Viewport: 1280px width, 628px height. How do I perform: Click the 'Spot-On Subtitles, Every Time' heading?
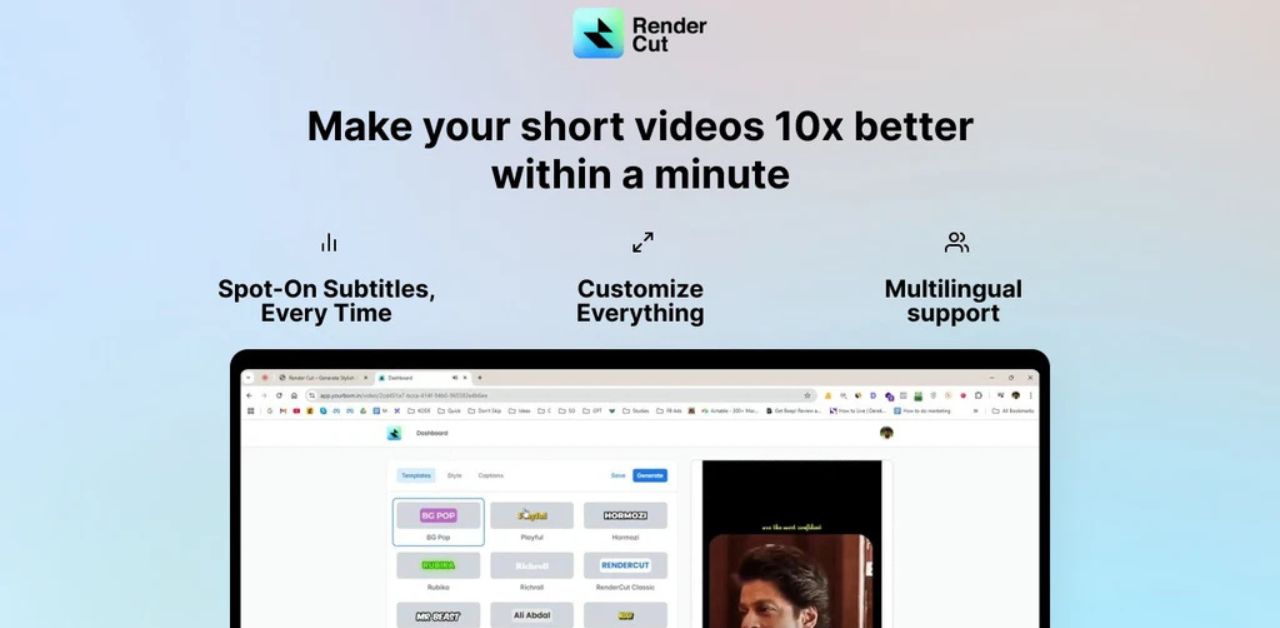[326, 301]
